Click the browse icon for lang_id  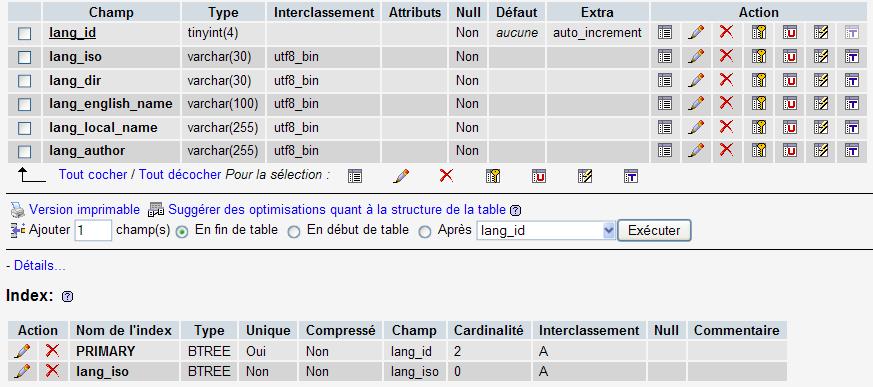(x=664, y=33)
